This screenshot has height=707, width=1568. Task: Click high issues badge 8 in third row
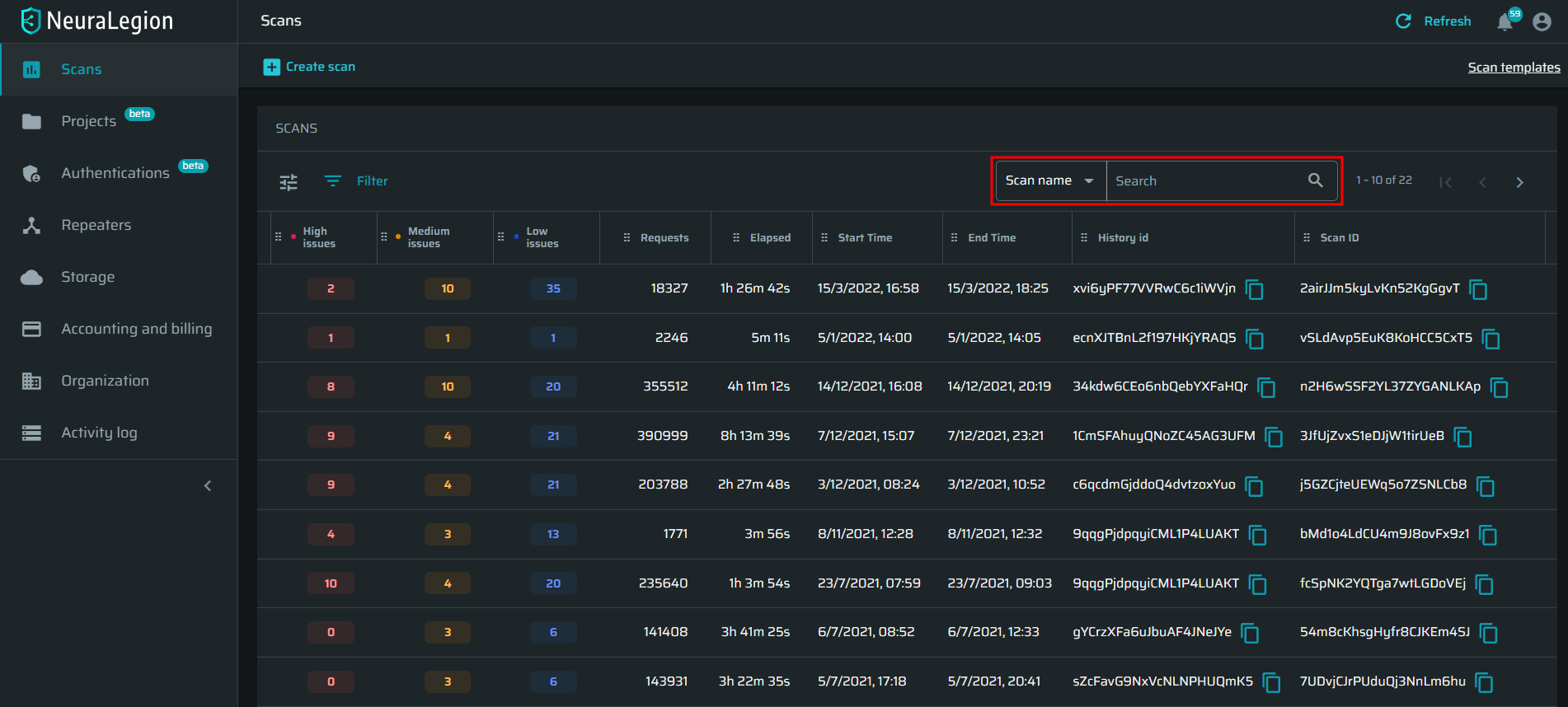331,386
